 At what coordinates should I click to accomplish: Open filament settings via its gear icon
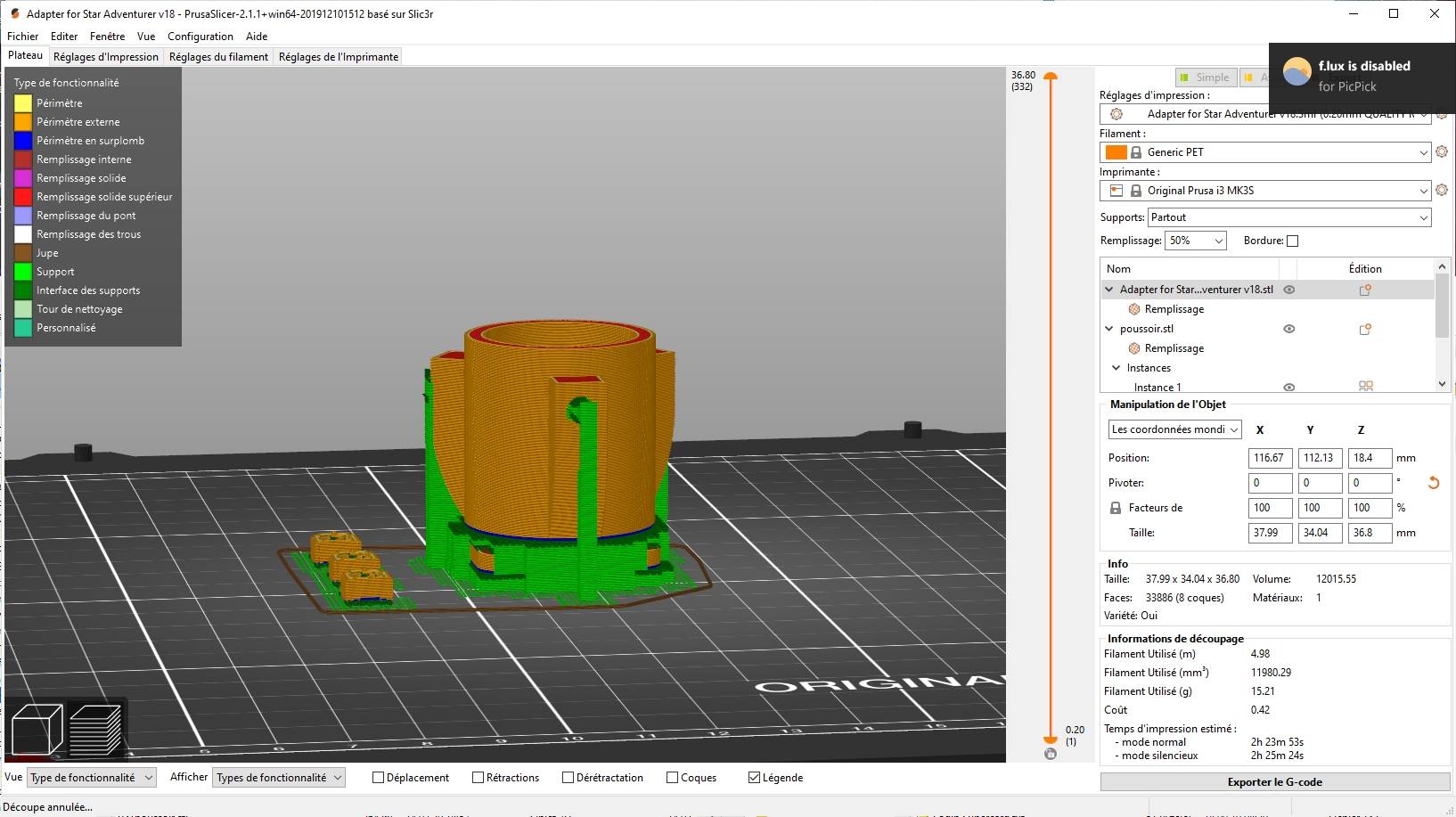pyautogui.click(x=1442, y=151)
